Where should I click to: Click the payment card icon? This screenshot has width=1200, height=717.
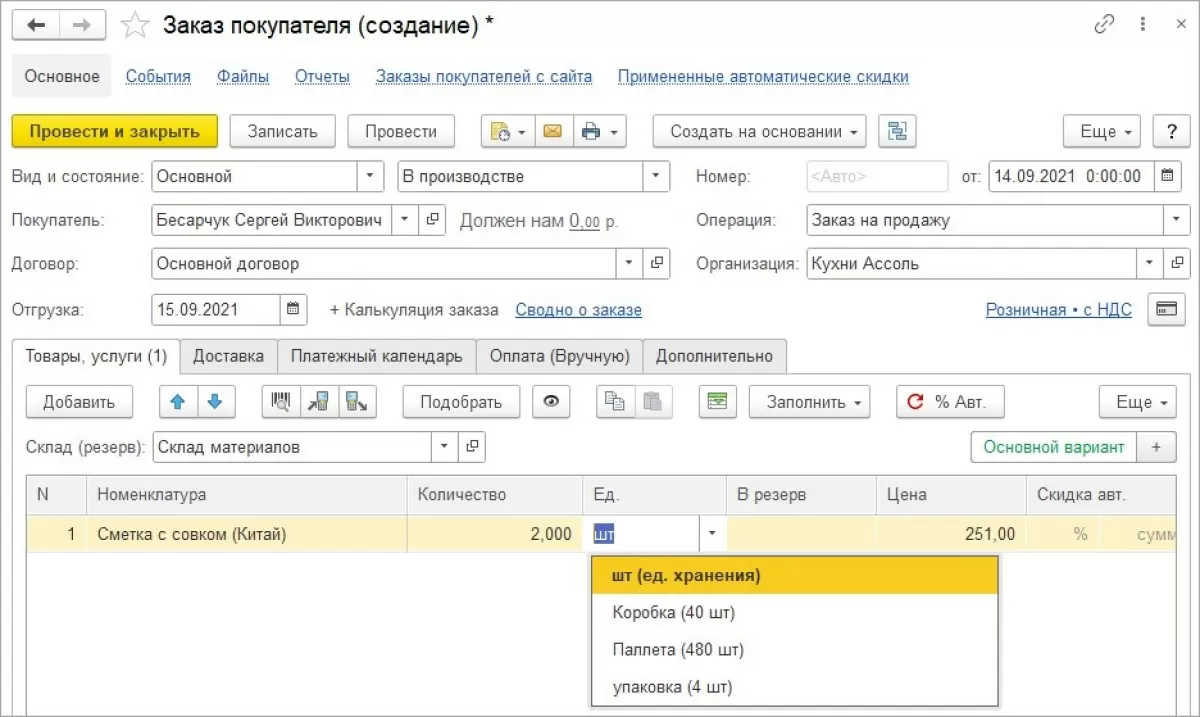click(x=1165, y=309)
